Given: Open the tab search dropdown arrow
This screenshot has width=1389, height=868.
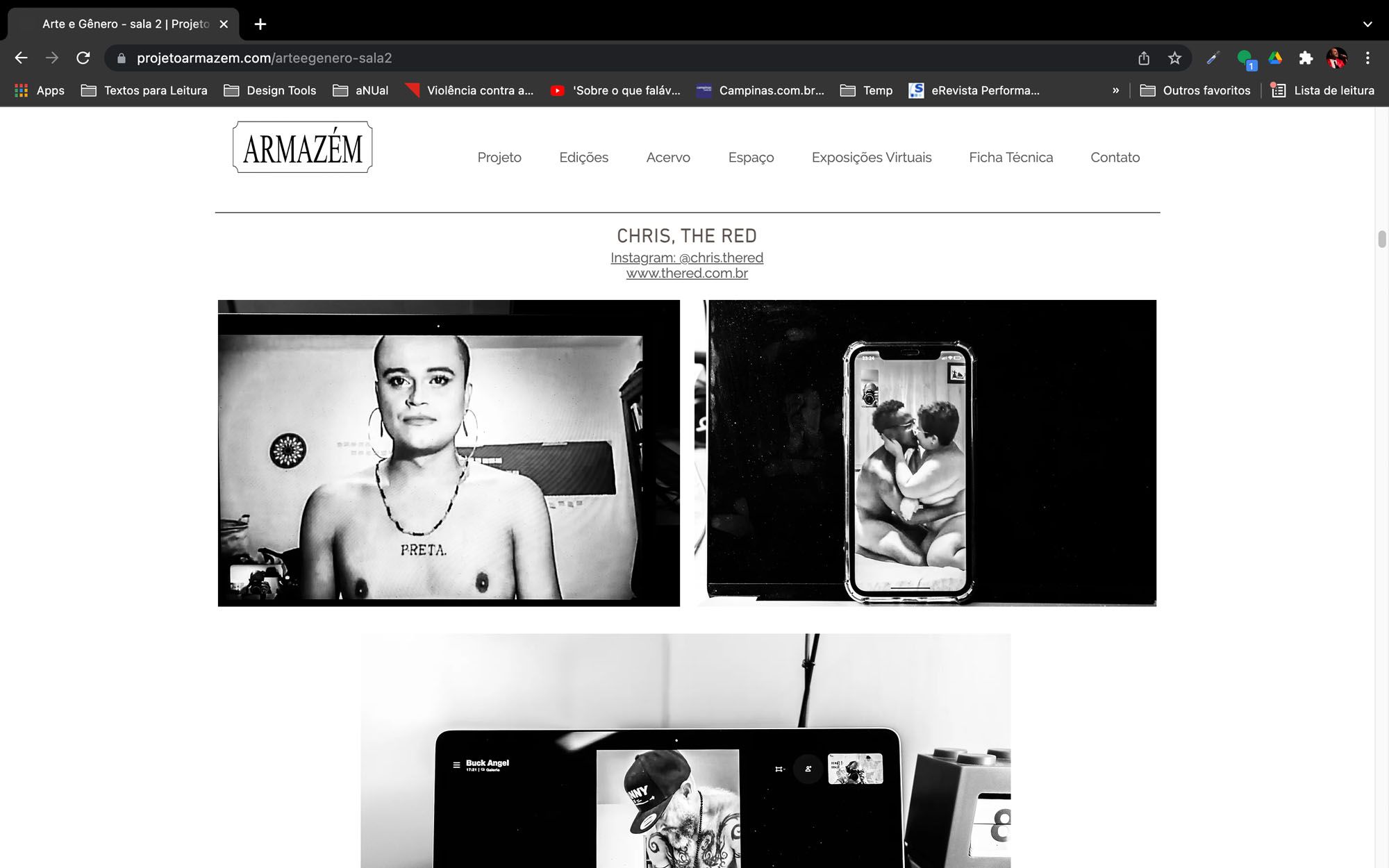Looking at the screenshot, I should click(1367, 24).
